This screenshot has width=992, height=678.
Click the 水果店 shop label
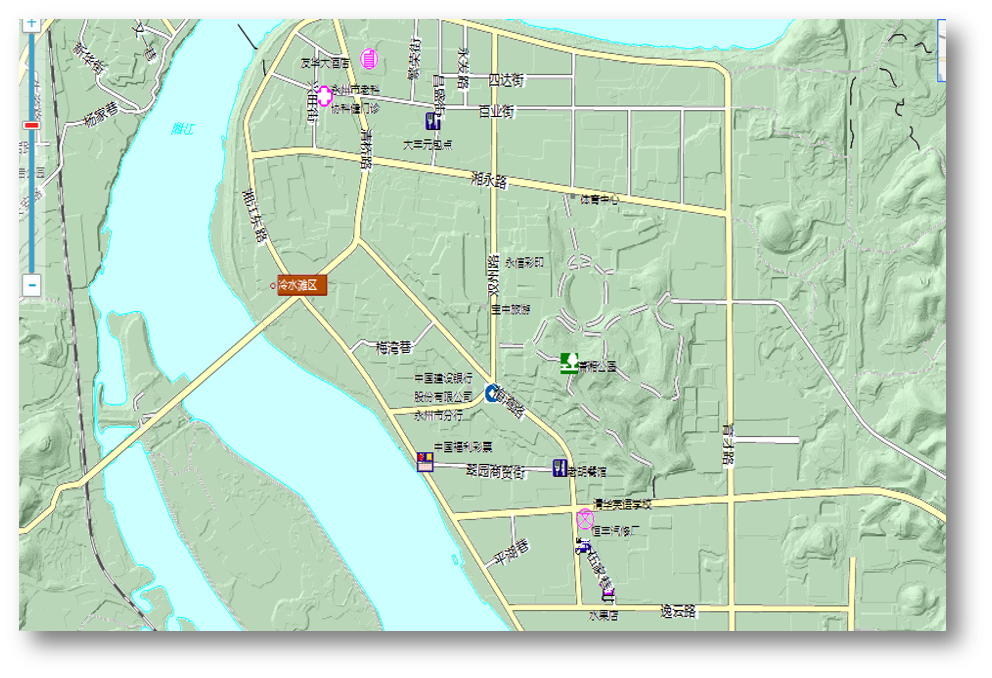(x=604, y=615)
